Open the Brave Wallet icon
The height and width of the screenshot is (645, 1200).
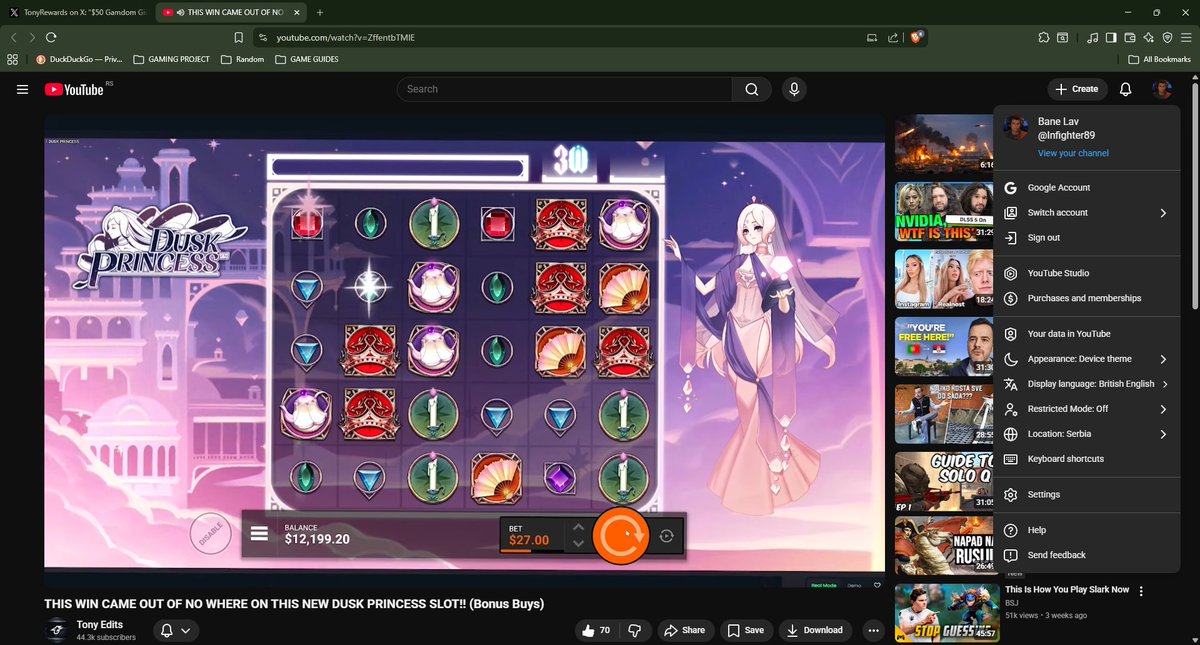pyautogui.click(x=1130, y=37)
